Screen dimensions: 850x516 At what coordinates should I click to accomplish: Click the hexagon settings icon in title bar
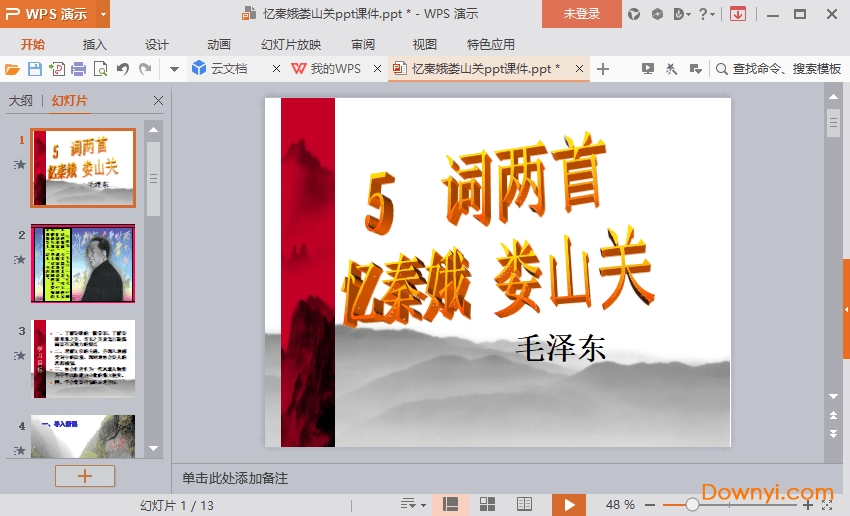click(657, 14)
